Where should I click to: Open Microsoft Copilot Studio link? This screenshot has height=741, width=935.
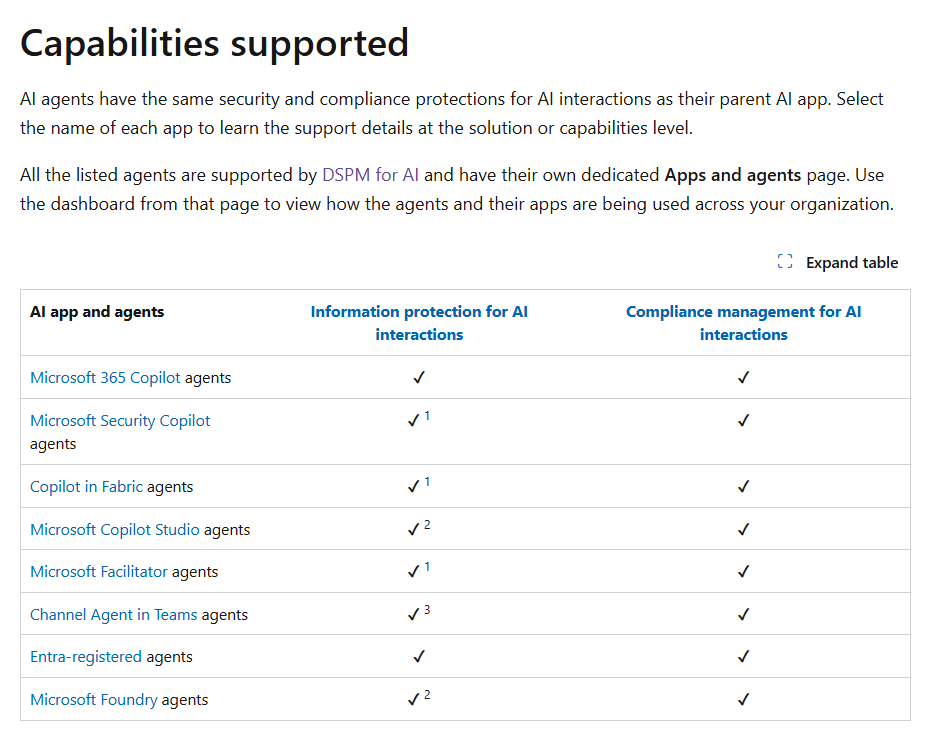coord(114,530)
